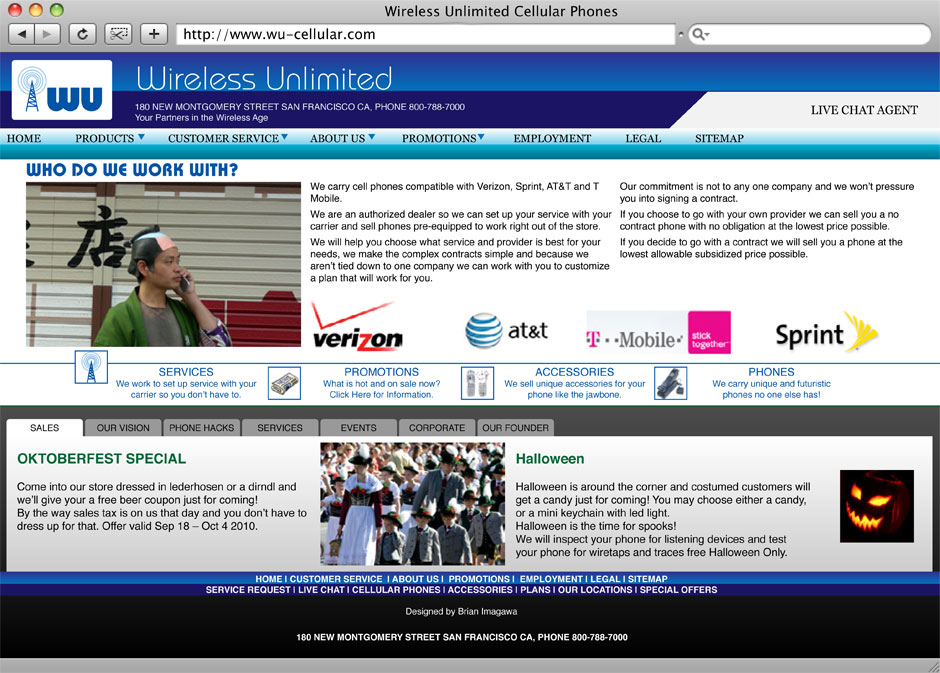Click the AT&T globe logo
The width and height of the screenshot is (940, 673).
click(x=507, y=330)
